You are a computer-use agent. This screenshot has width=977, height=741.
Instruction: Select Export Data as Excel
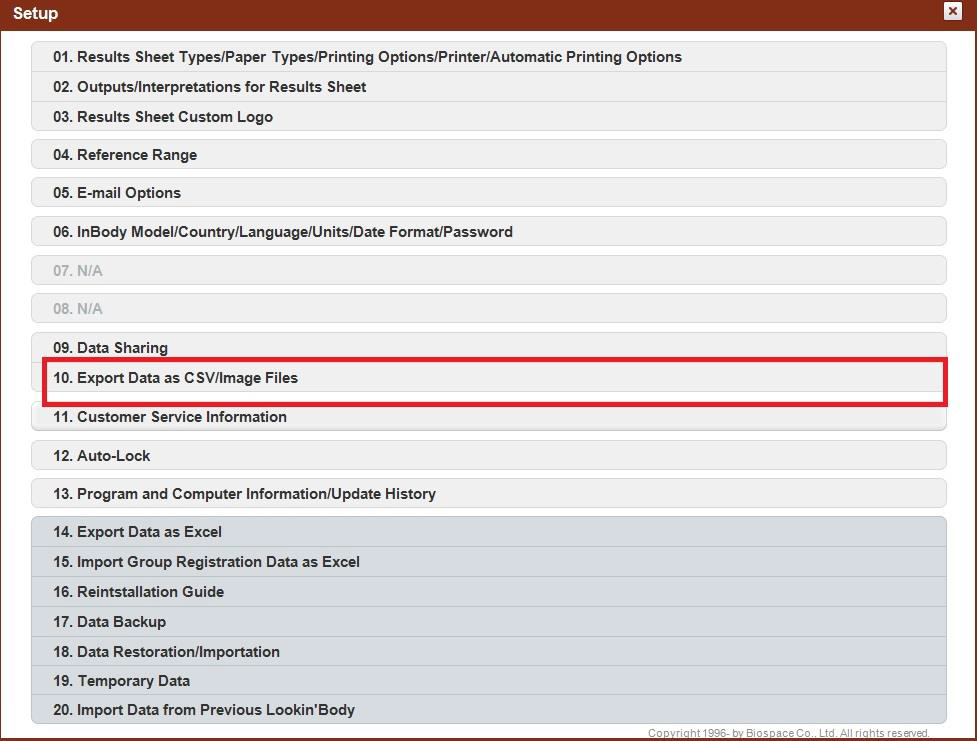pos(138,532)
